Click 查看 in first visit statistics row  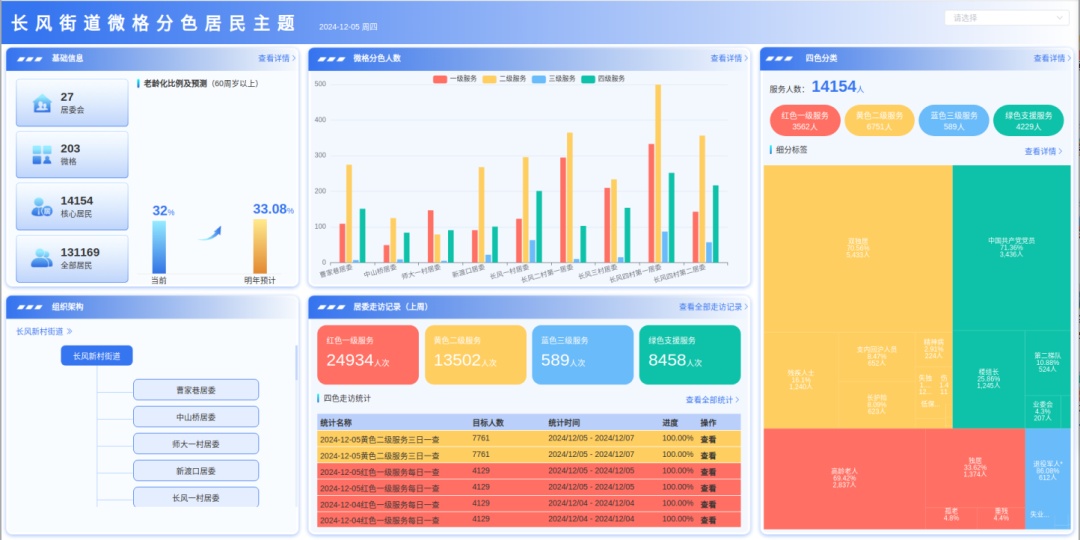tap(708, 439)
